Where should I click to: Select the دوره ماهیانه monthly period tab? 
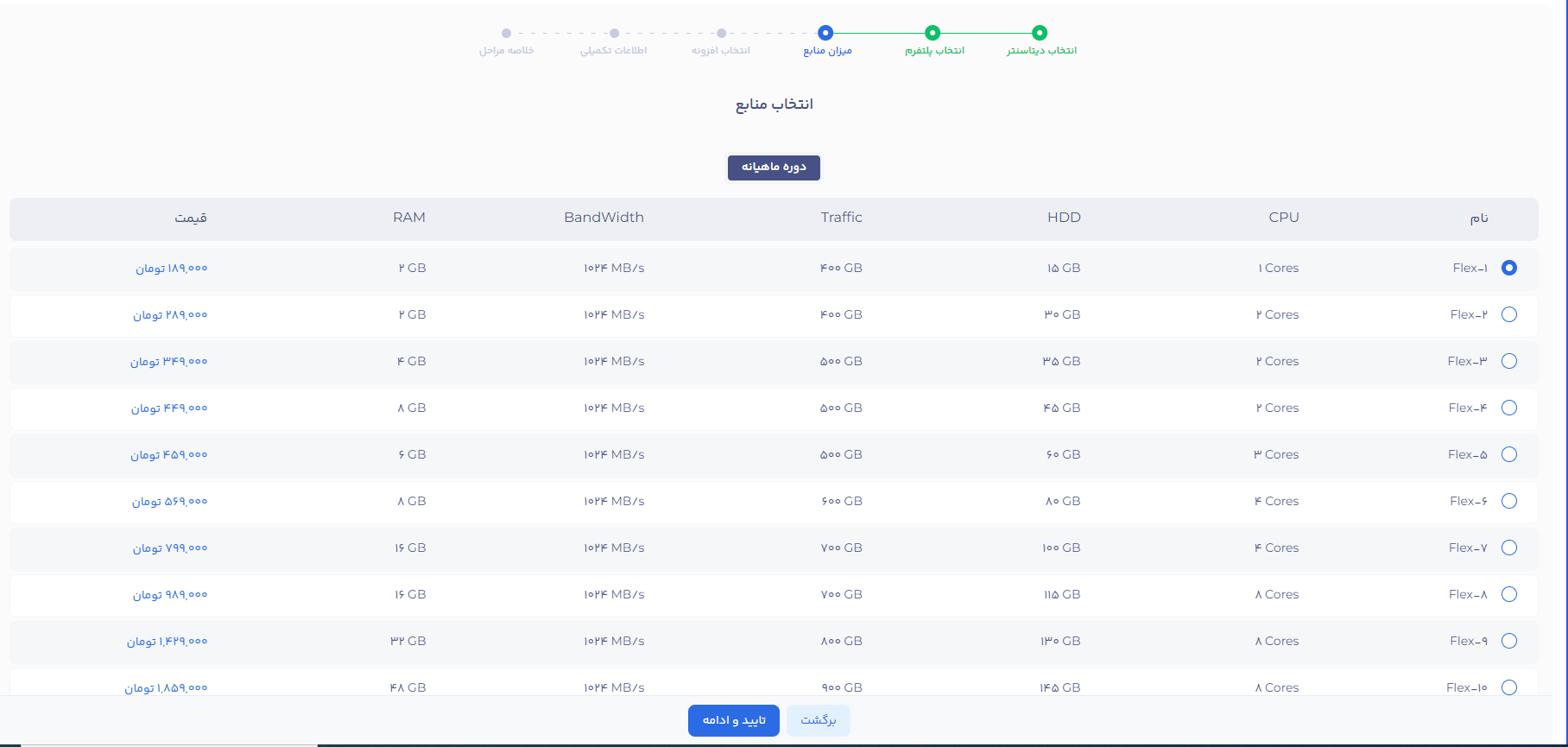point(774,168)
